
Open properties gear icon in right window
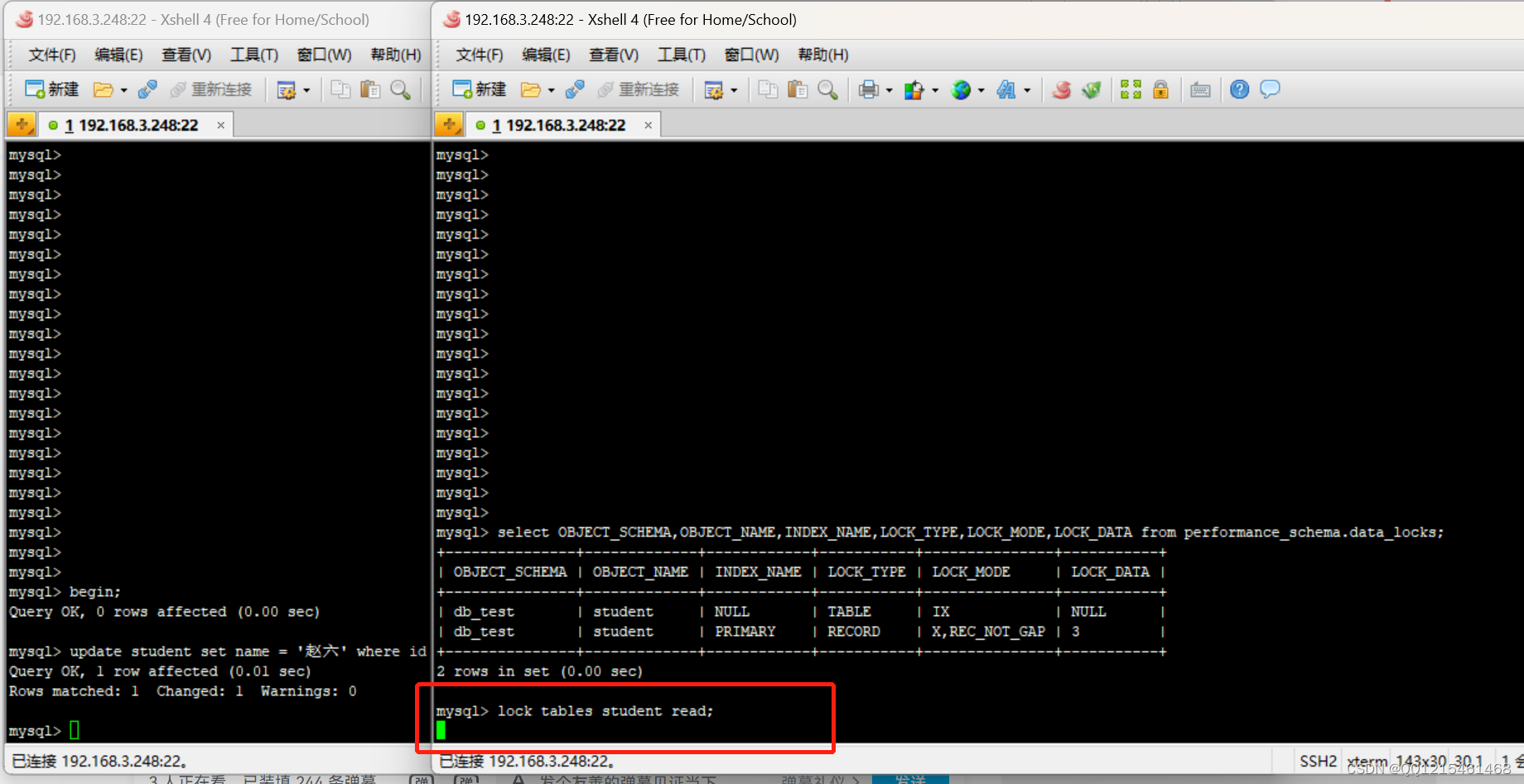coord(714,89)
